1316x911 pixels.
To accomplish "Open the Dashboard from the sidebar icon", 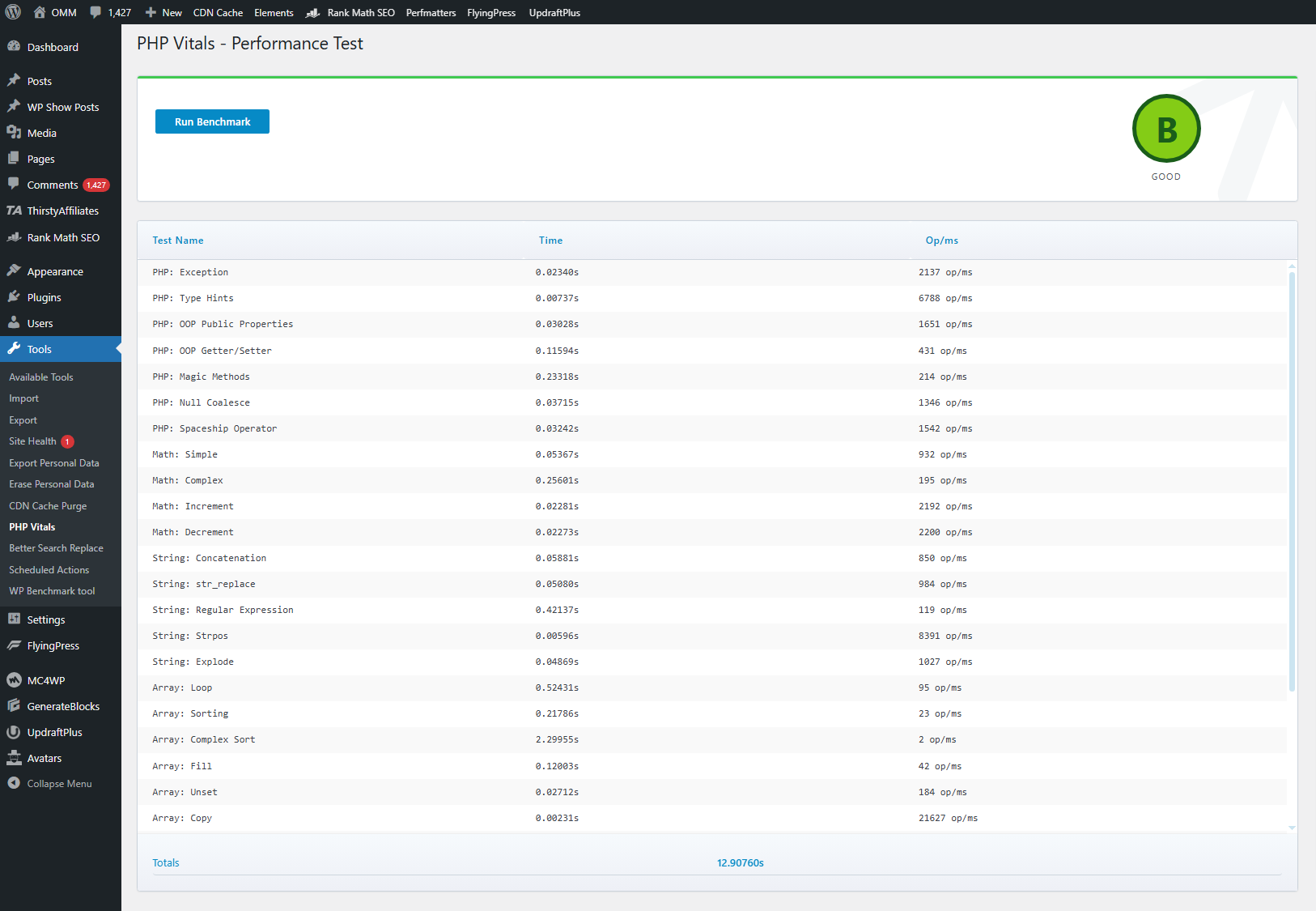I will point(15,46).
